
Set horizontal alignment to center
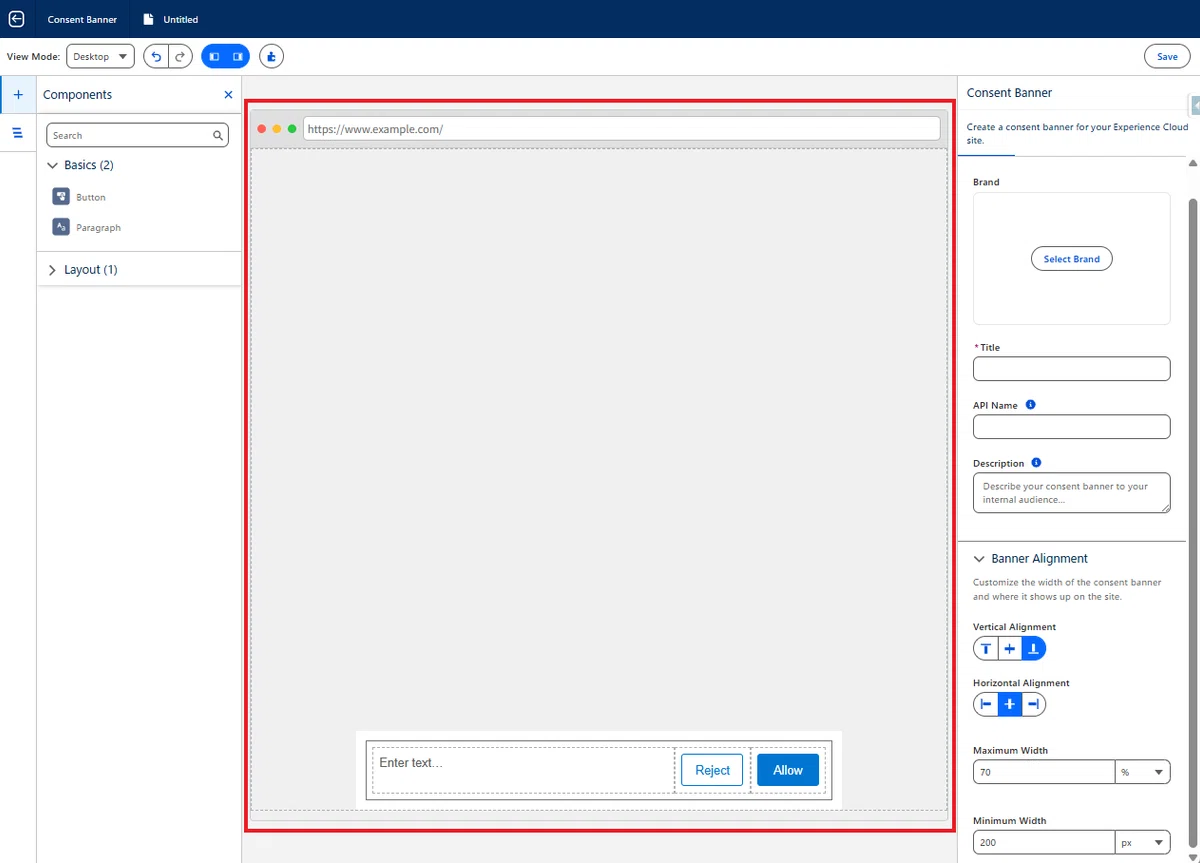coord(1010,705)
